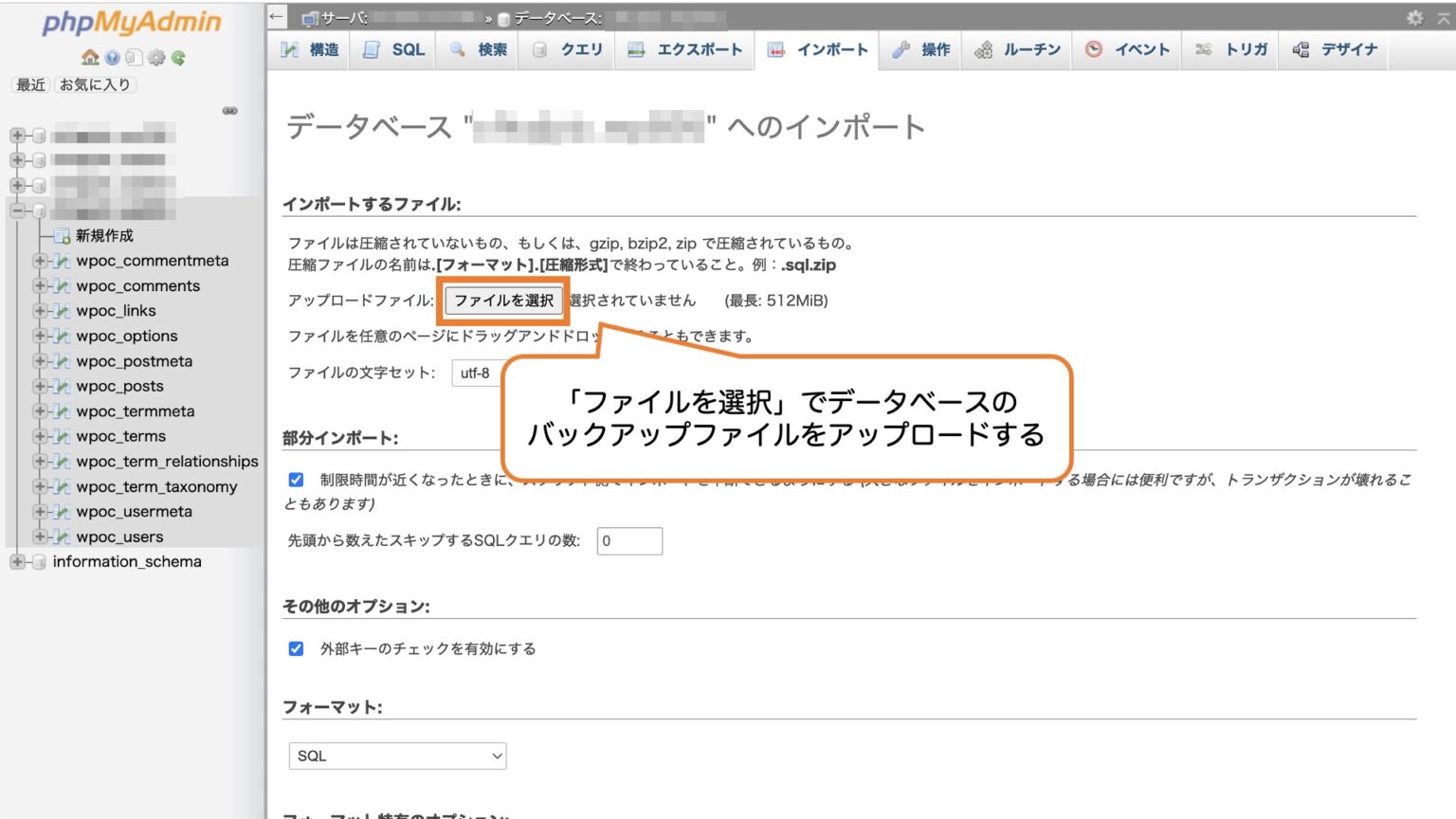The height and width of the screenshot is (819, 1456).
Task: Open the settings gear on the top-right bar
Action: [1413, 18]
